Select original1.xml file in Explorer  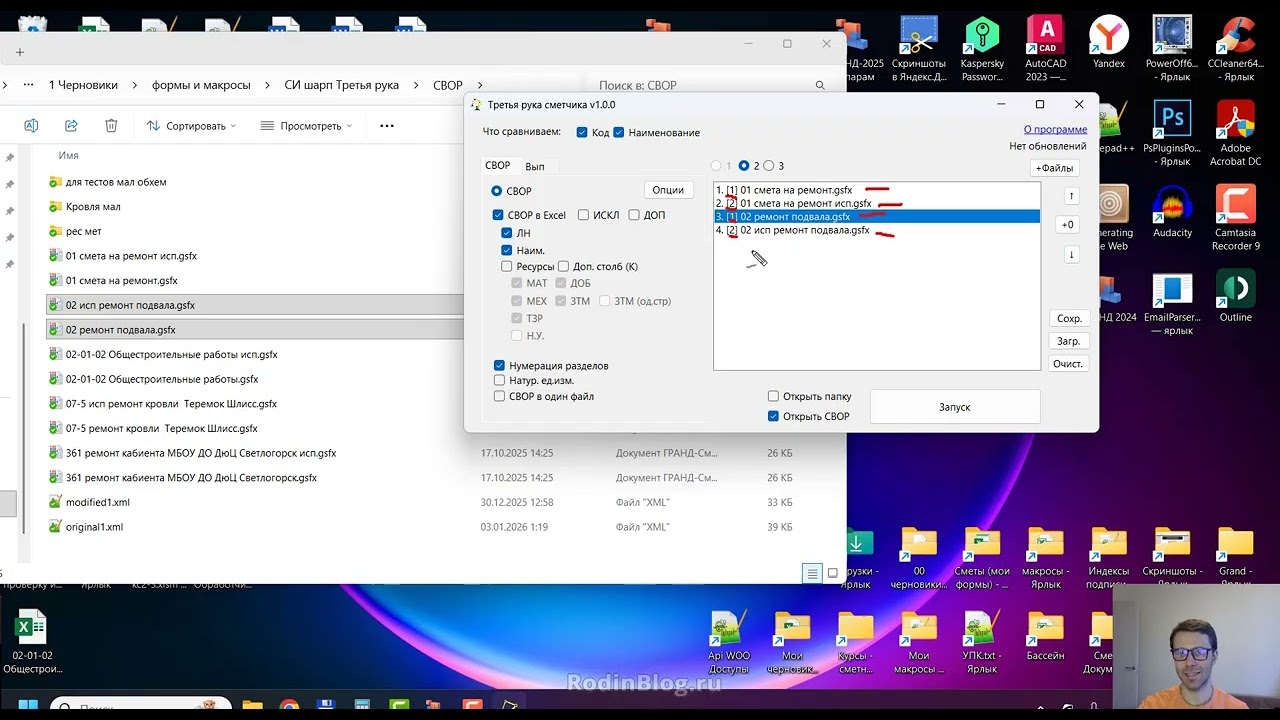94,527
